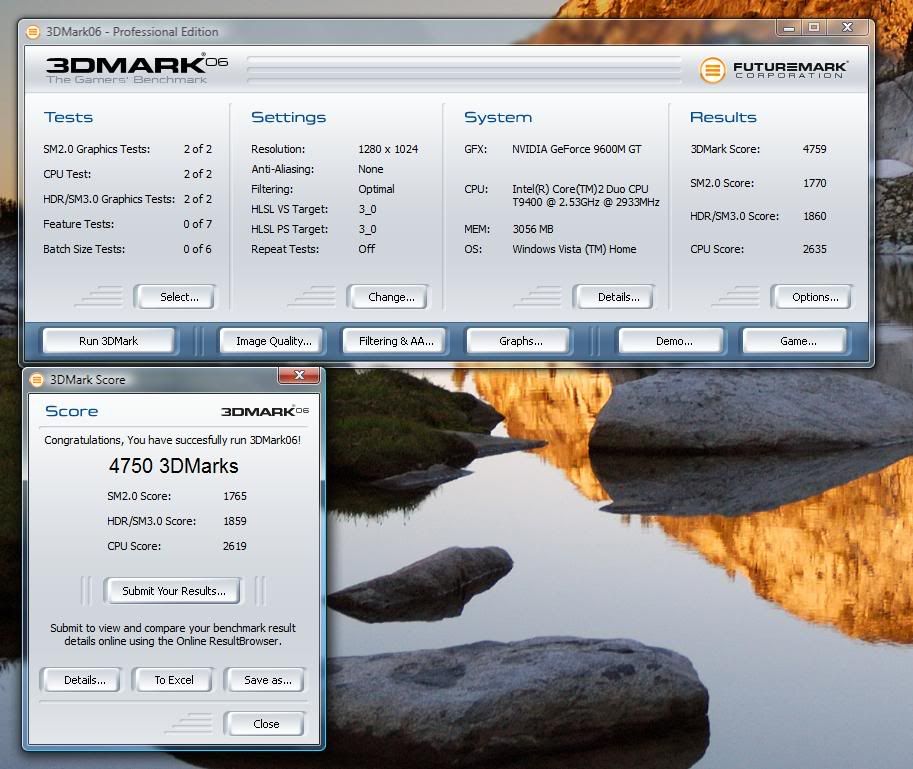The image size is (913, 769).
Task: Click the Close button in Score dialog
Action: click(265, 724)
